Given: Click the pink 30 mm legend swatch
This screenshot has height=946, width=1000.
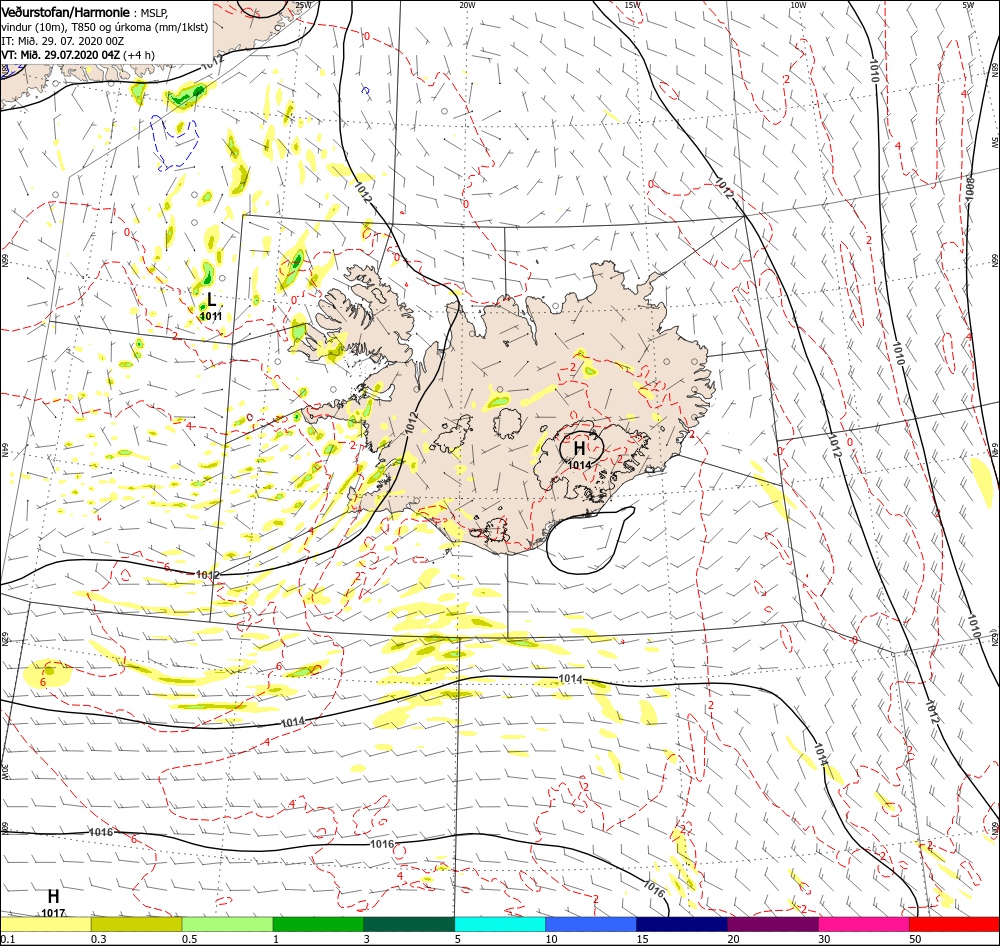Looking at the screenshot, I should [864, 924].
